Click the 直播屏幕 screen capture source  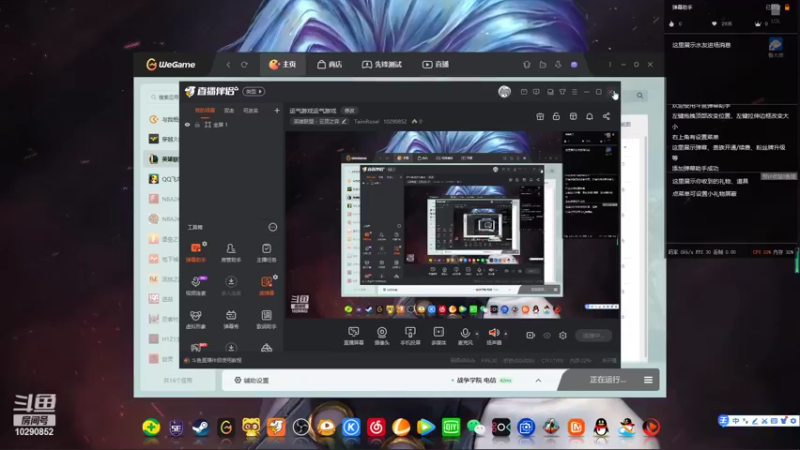point(354,336)
